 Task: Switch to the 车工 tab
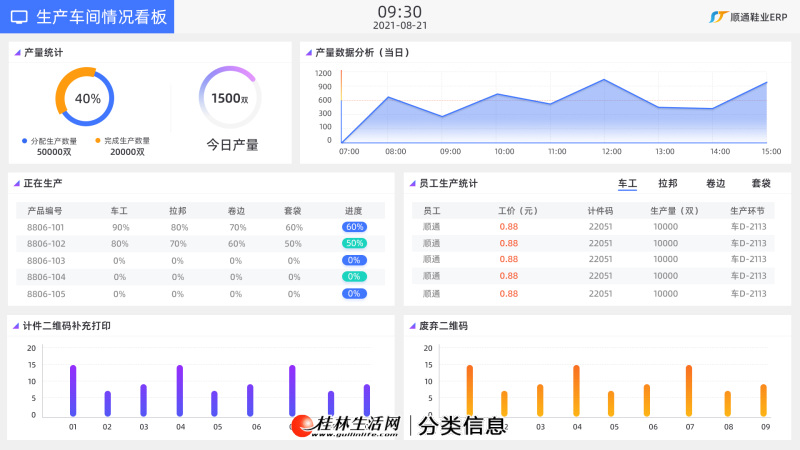(627, 183)
